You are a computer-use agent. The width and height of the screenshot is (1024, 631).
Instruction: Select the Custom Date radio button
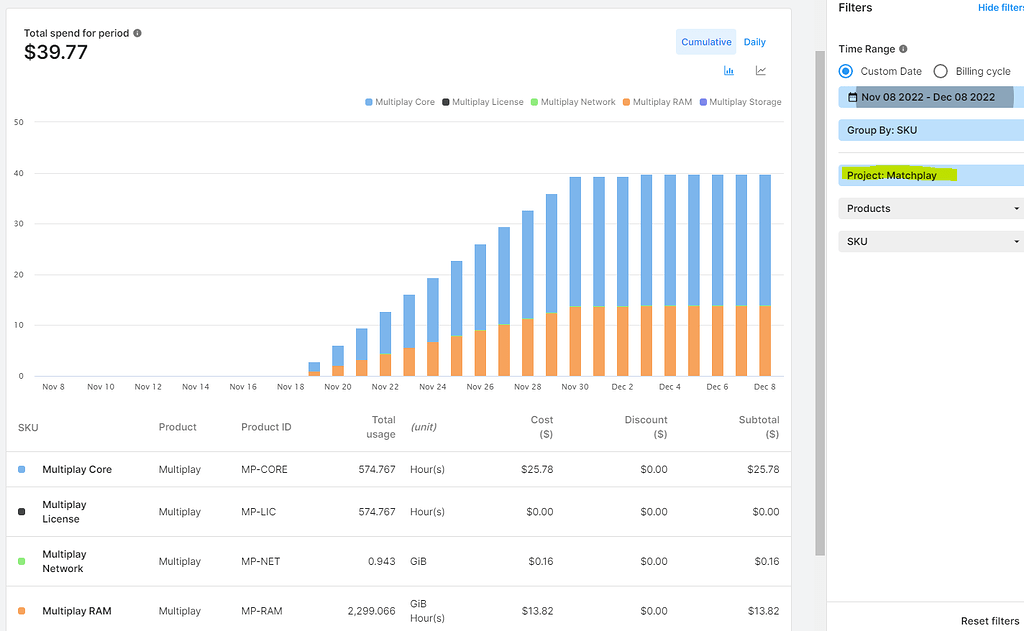848,71
